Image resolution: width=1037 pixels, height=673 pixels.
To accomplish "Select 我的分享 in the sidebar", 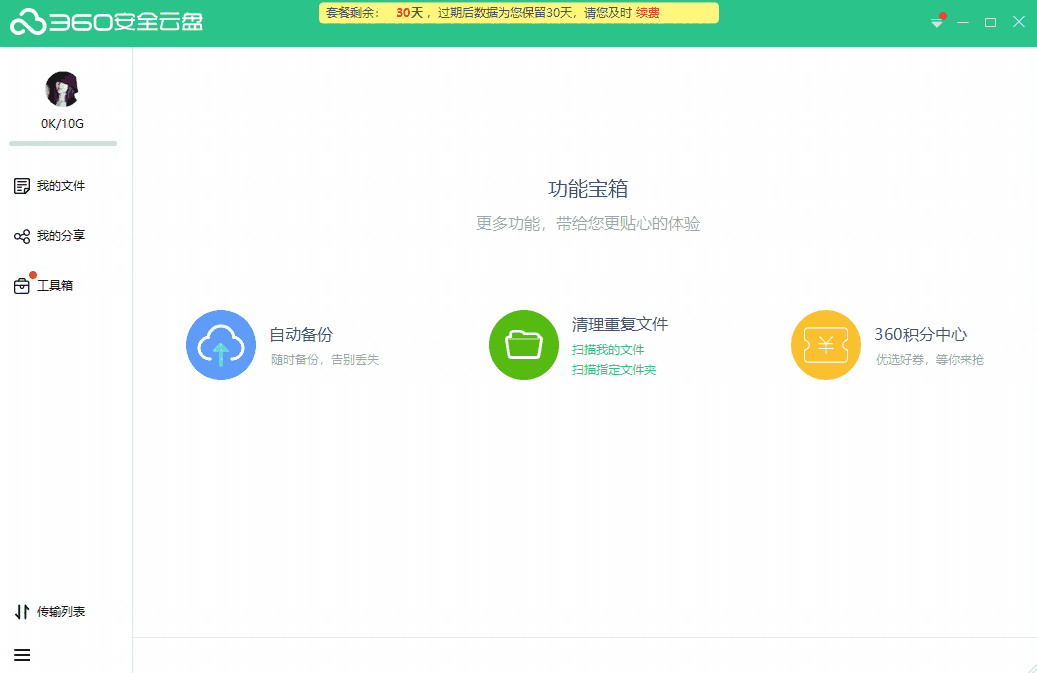I will click(61, 236).
